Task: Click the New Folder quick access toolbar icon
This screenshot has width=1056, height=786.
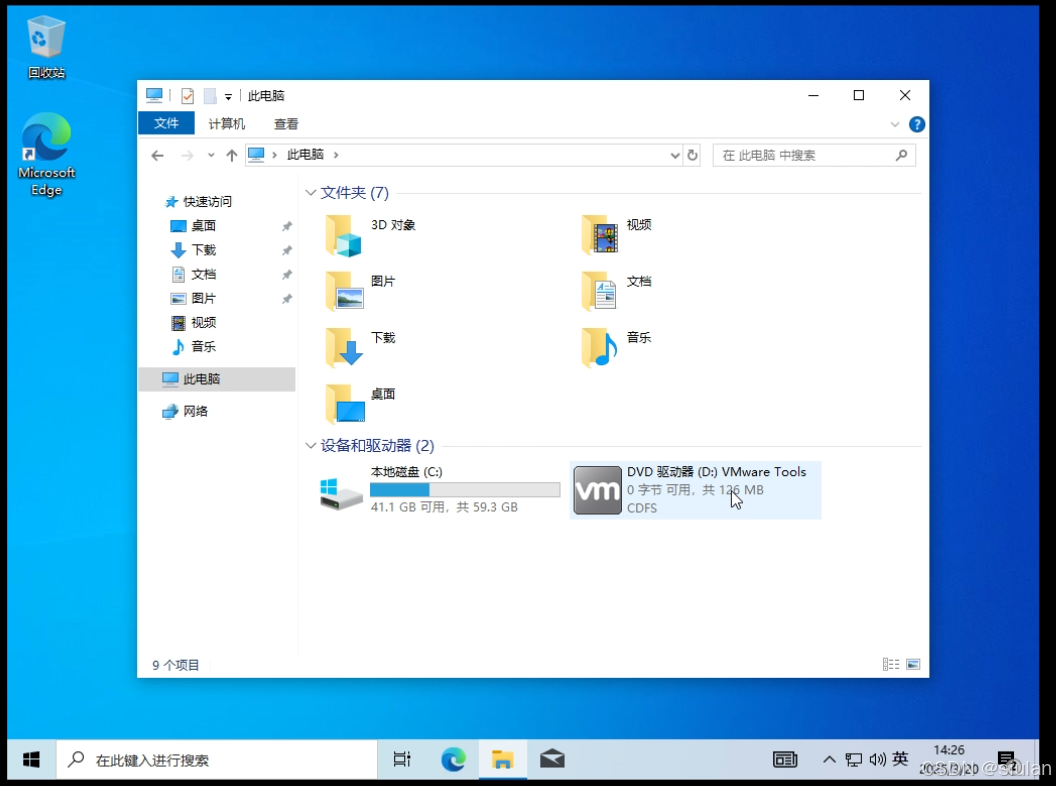Action: 210,96
